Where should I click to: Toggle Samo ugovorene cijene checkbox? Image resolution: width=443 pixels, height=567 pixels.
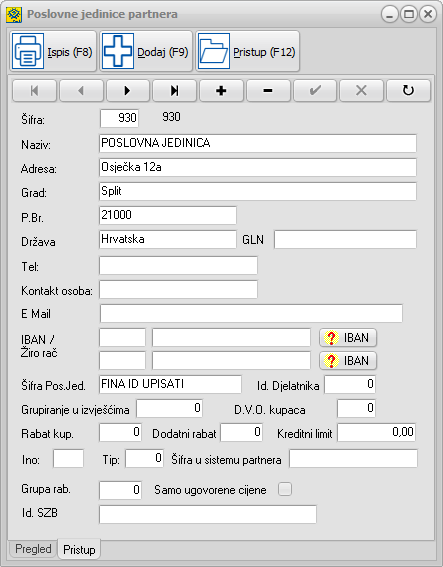pos(285,489)
